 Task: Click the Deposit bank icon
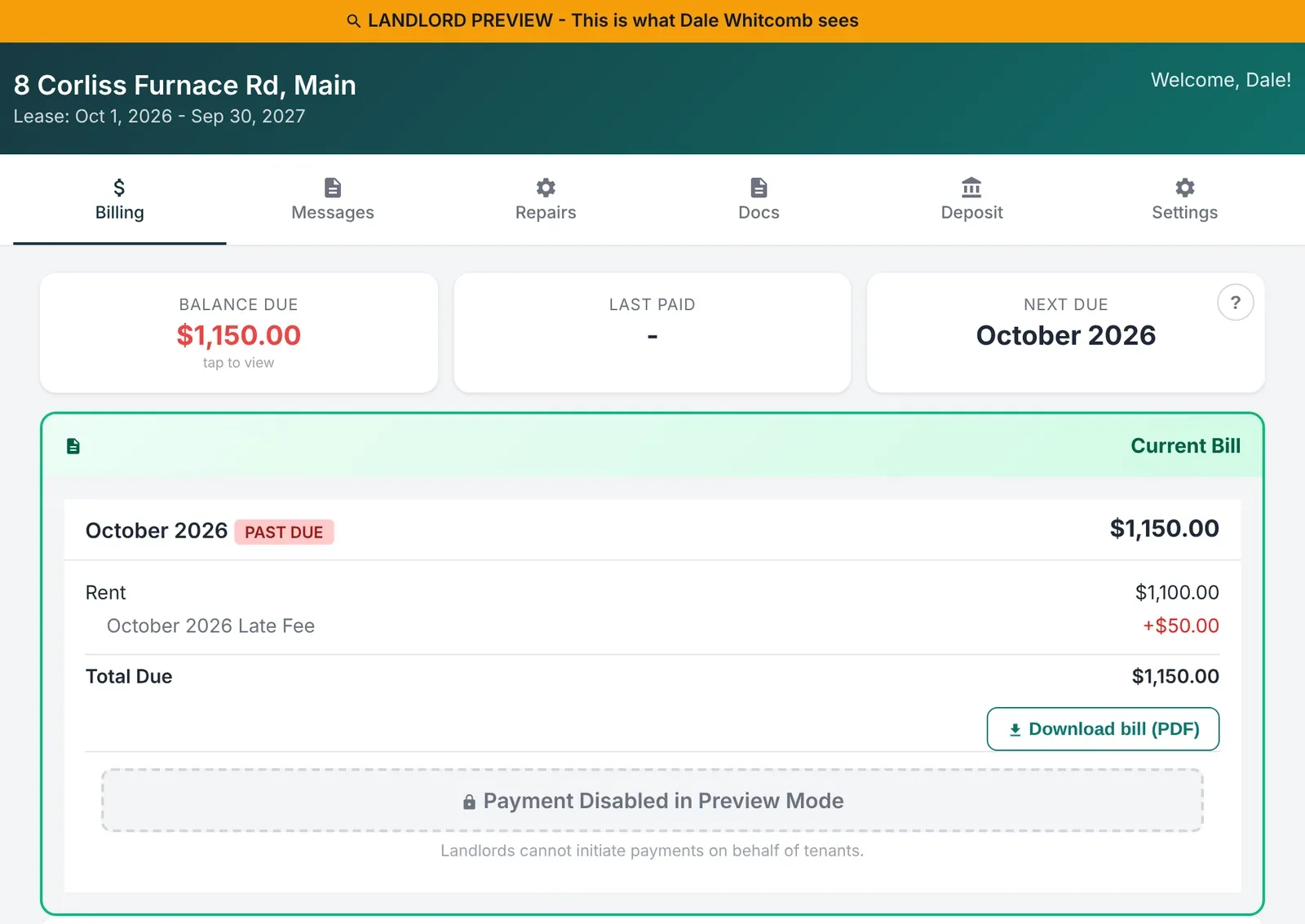coord(971,188)
